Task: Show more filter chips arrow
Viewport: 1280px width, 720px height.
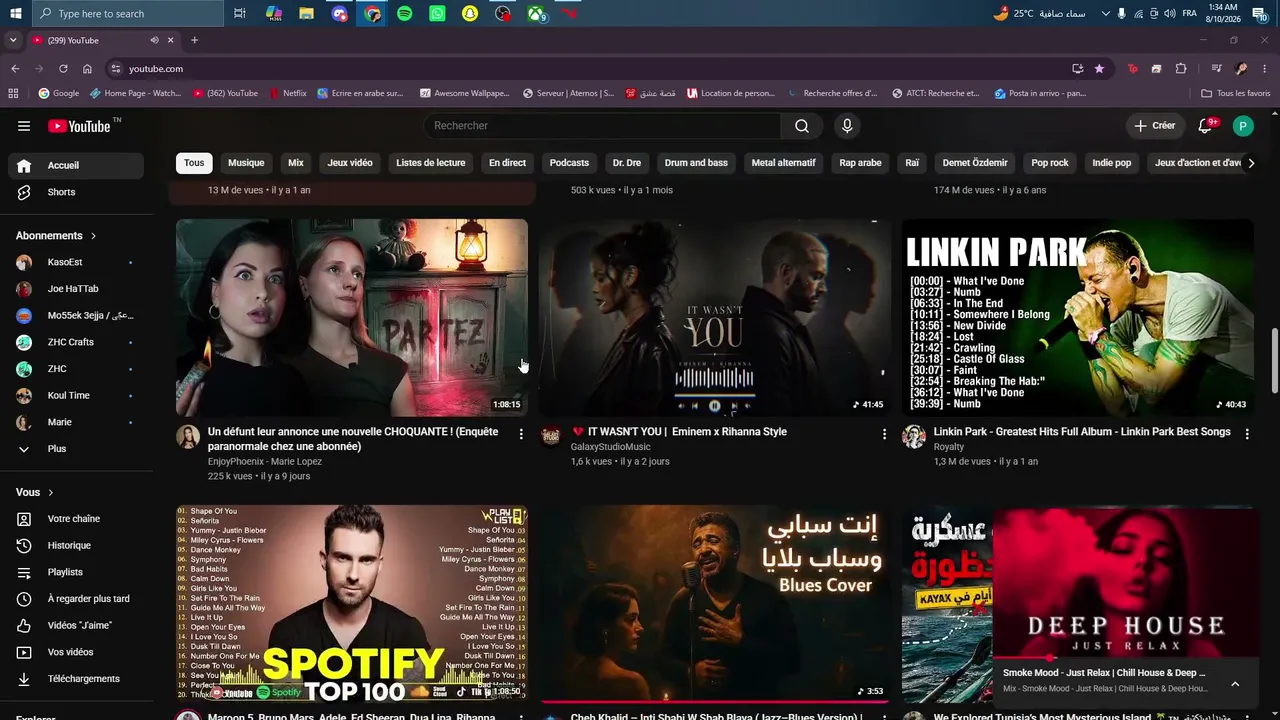Action: coord(1250,163)
